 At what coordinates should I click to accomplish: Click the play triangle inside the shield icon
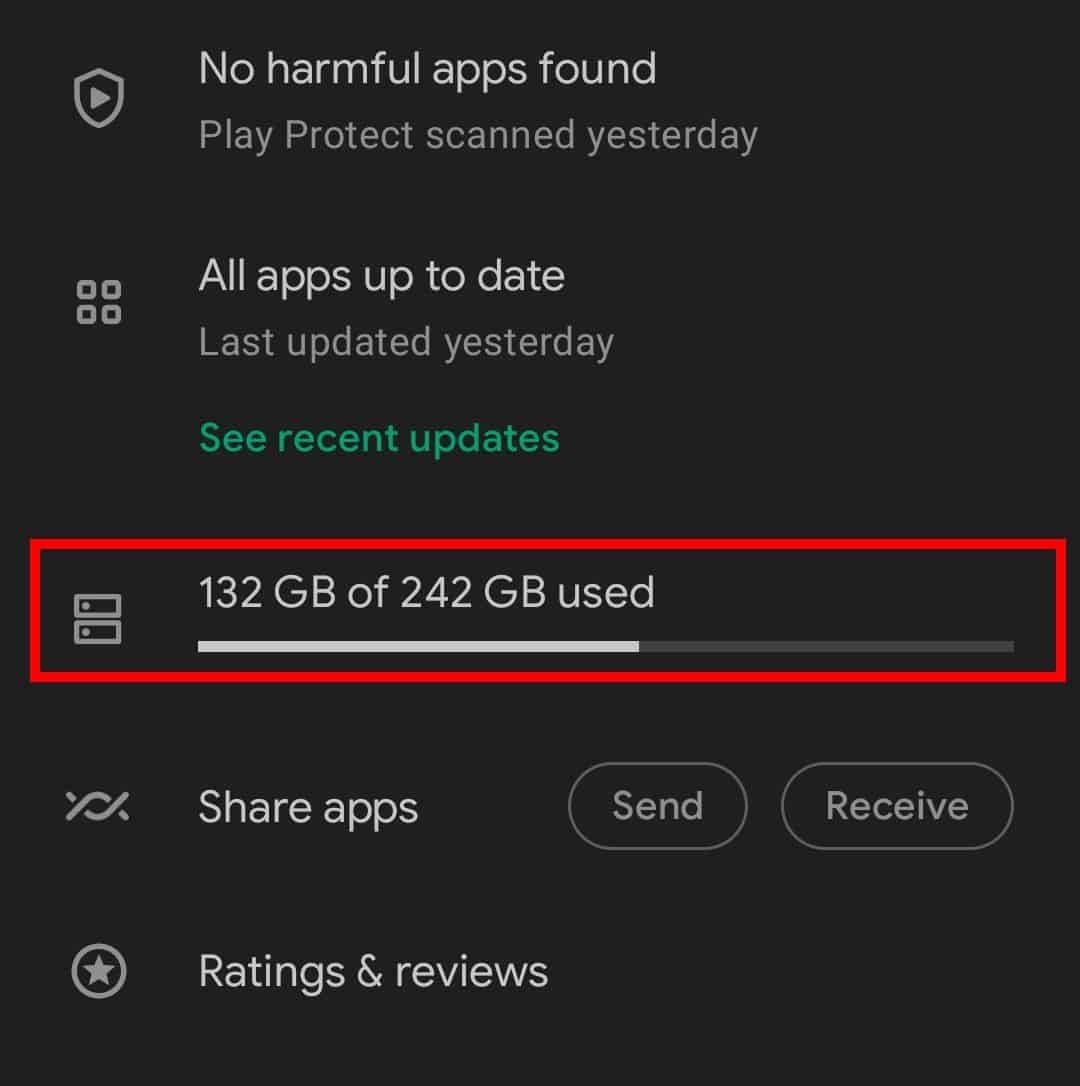point(98,96)
